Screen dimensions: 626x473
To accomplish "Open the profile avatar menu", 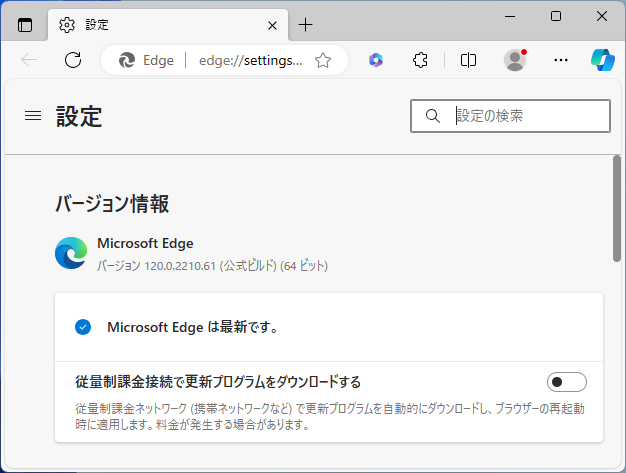I will [515, 60].
